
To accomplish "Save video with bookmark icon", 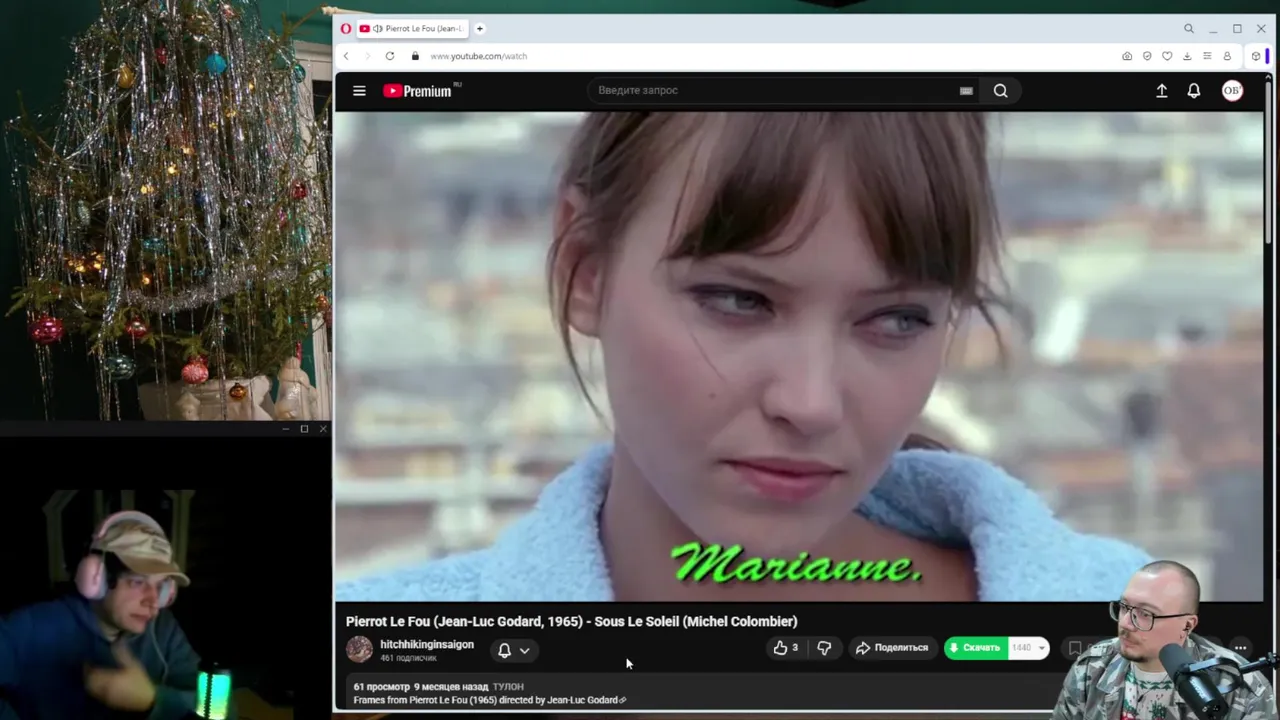I will coord(1075,648).
